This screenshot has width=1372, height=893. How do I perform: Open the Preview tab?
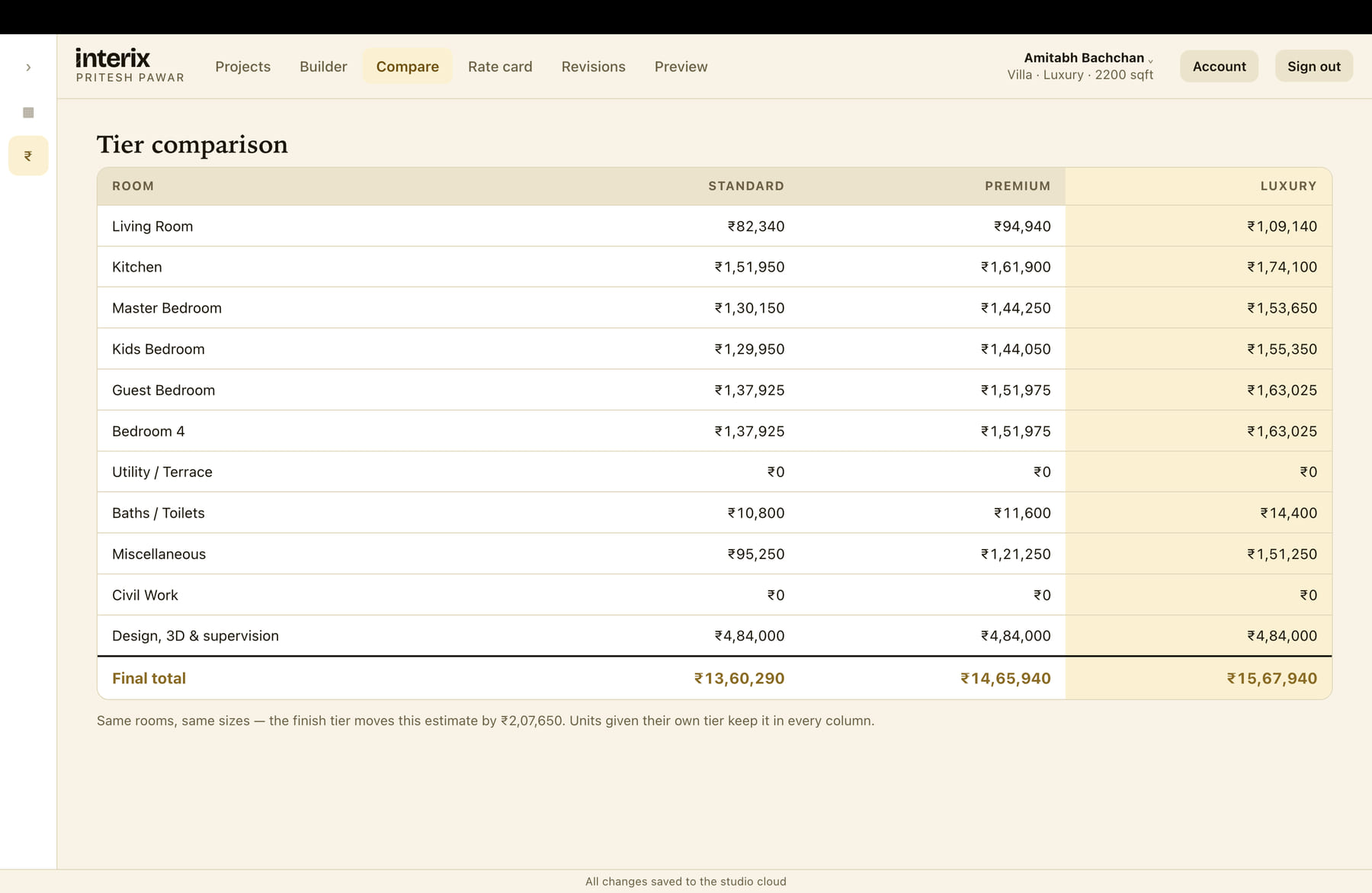click(681, 66)
